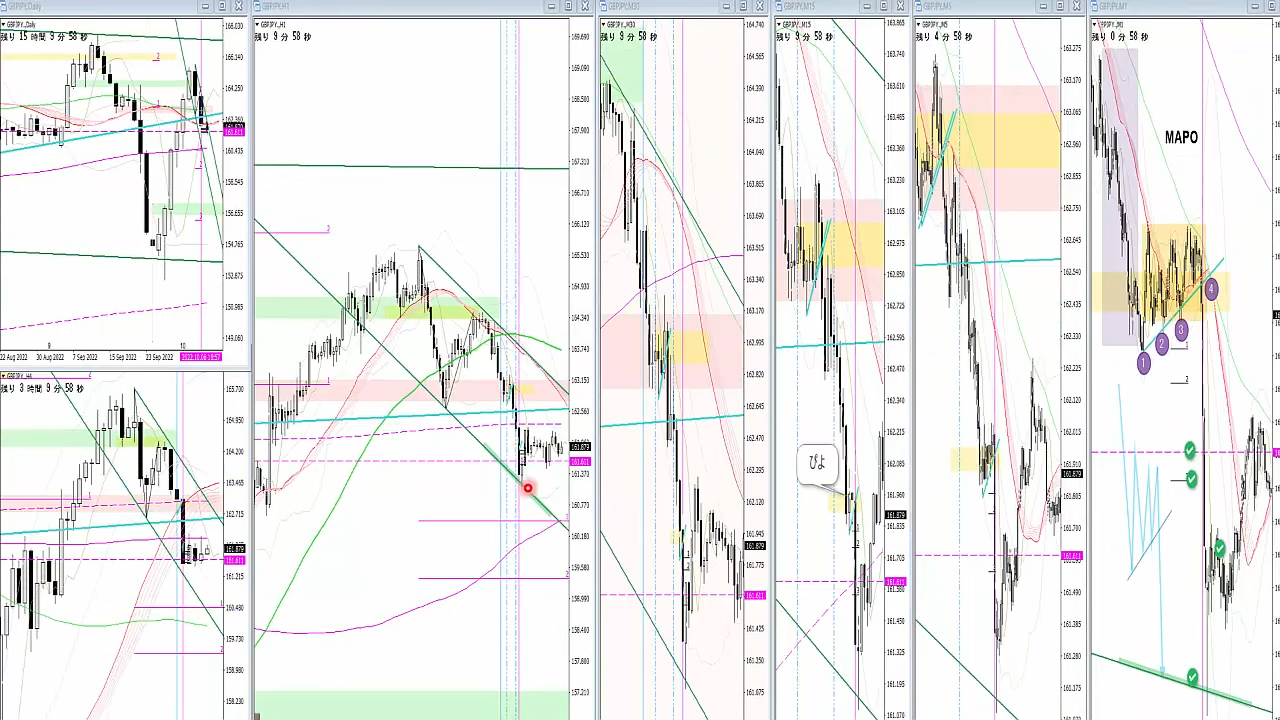
Task: Click the green checkmark overlapping the M1 candlesticks
Action: (x=1220, y=548)
